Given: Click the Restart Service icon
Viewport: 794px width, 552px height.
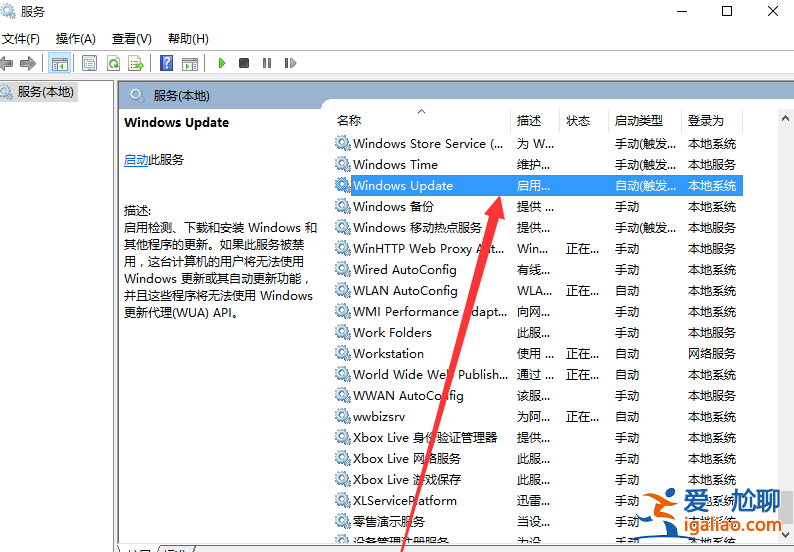Looking at the screenshot, I should pyautogui.click(x=290, y=63).
